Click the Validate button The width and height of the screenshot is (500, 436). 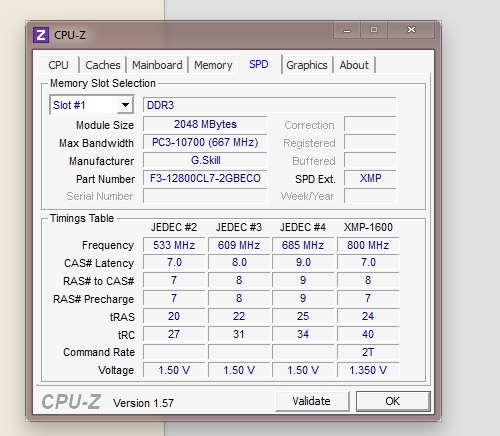pos(312,401)
